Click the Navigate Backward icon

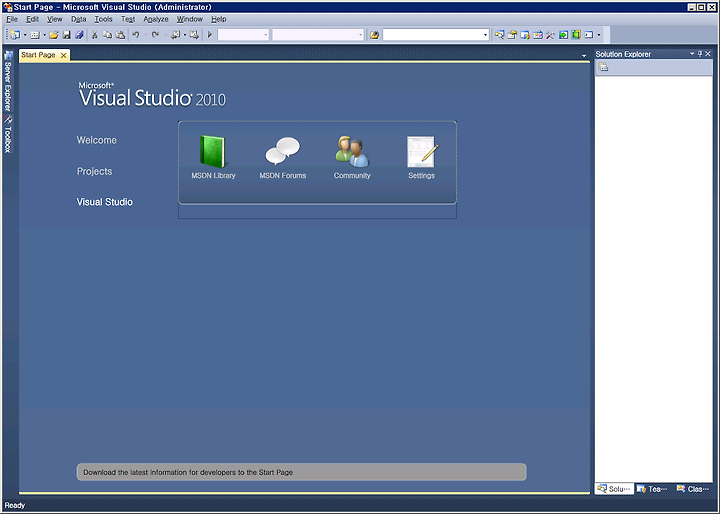click(175, 35)
